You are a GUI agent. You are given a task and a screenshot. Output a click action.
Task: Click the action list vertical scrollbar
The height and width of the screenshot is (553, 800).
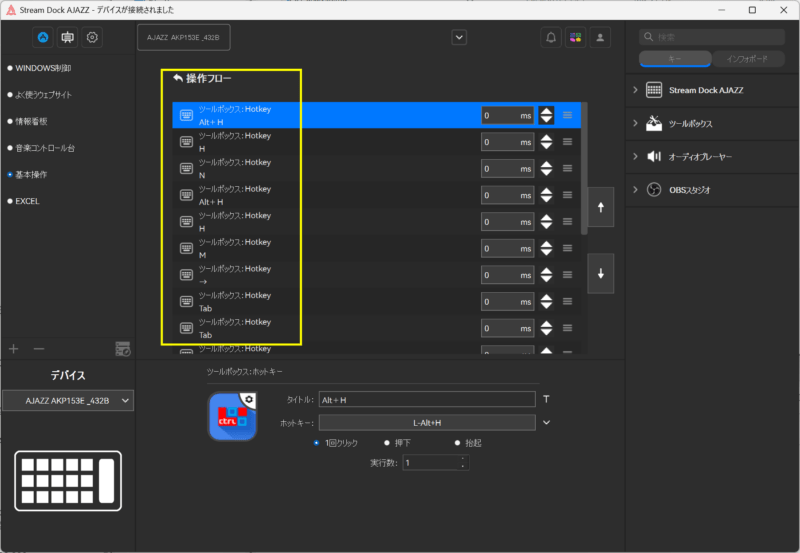(x=584, y=168)
